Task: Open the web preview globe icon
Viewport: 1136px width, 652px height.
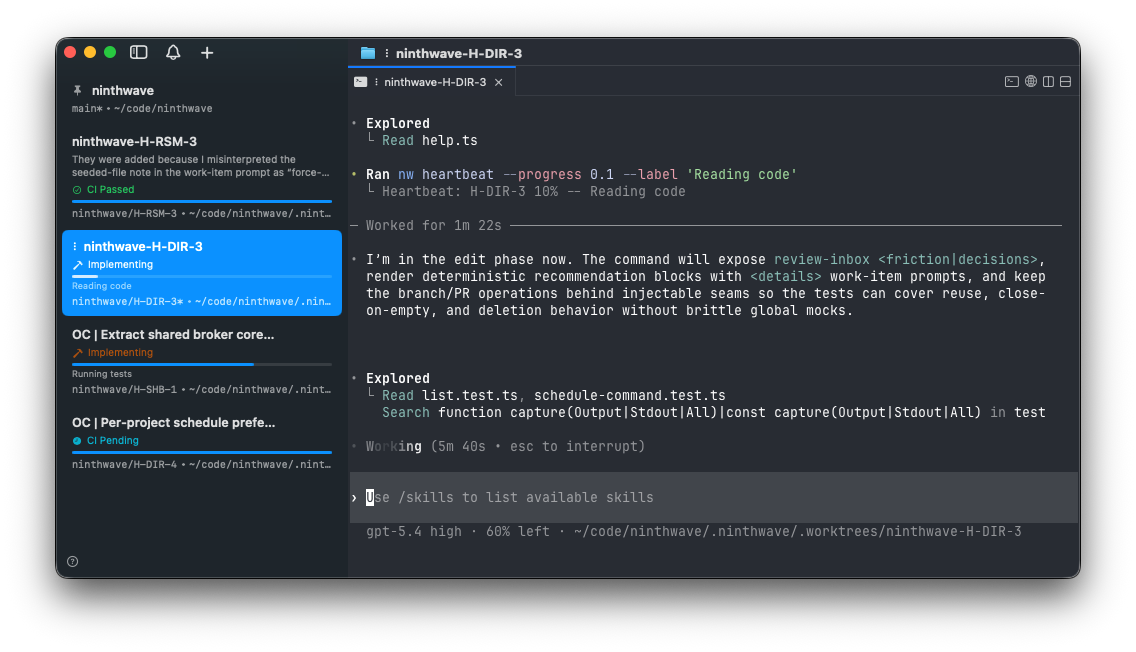Action: click(1030, 81)
